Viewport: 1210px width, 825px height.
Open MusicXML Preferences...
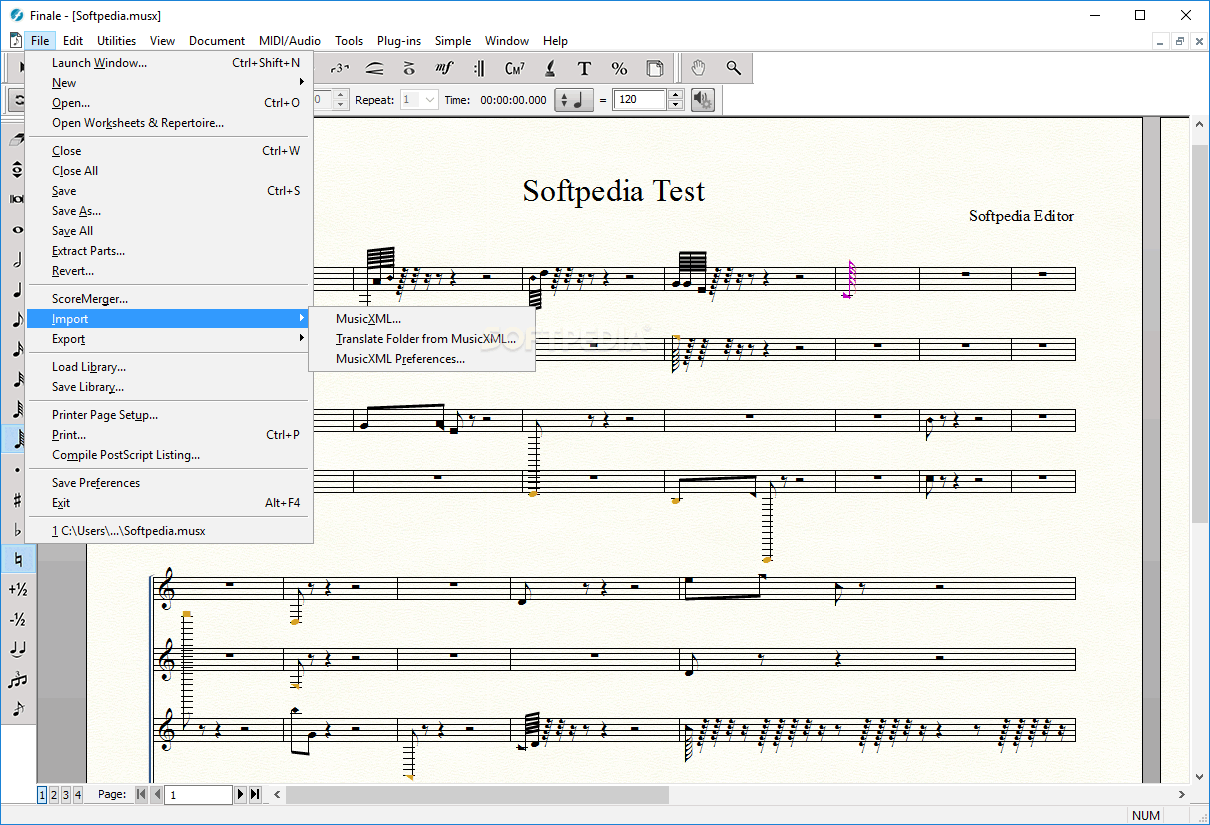point(422,359)
